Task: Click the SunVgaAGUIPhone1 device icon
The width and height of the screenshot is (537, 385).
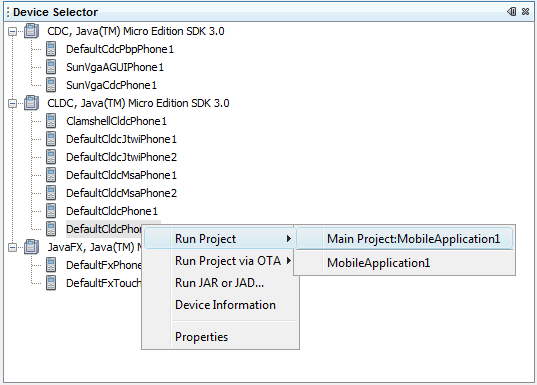Action: [51, 67]
